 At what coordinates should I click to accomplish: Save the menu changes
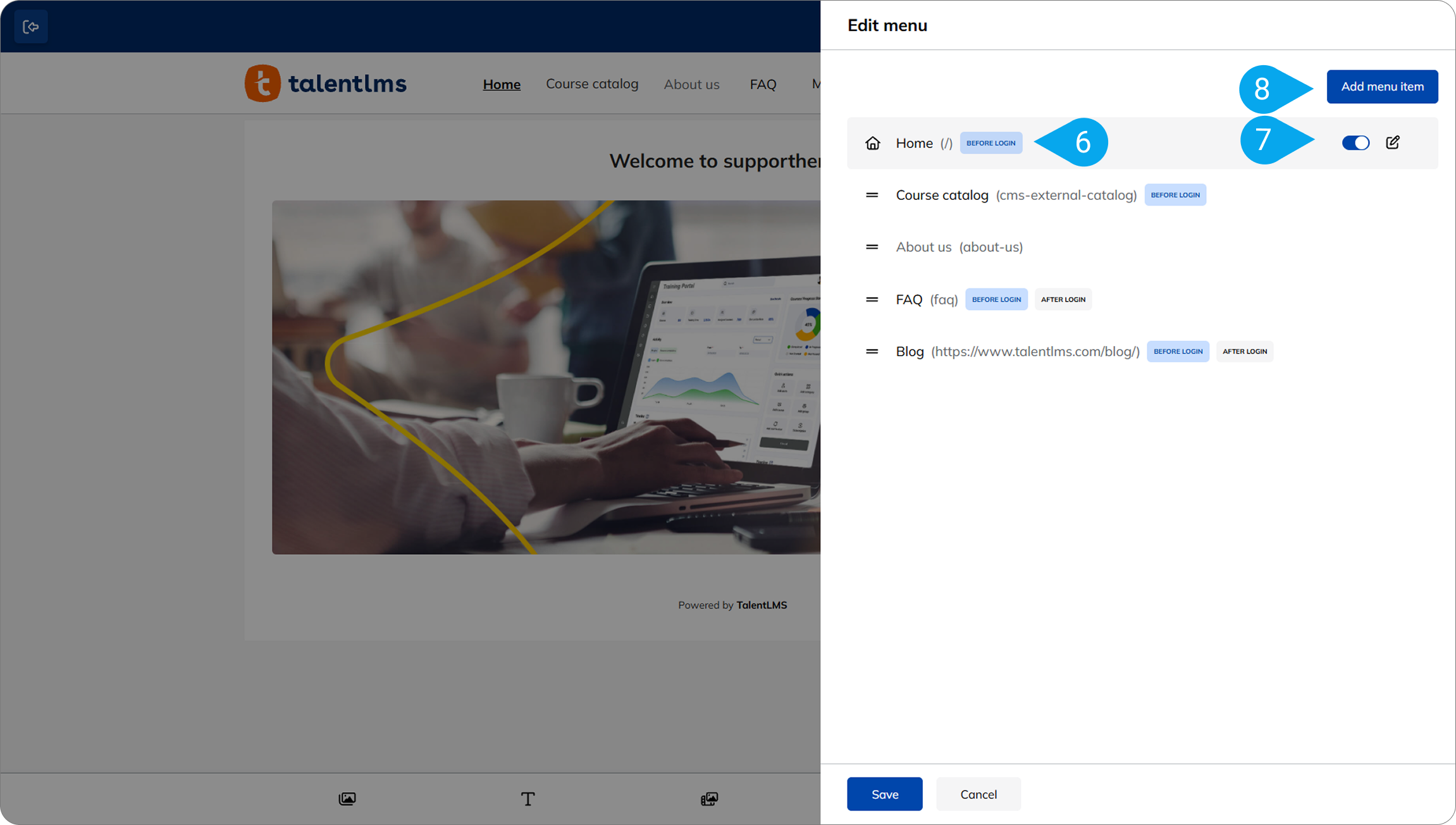pyautogui.click(x=884, y=794)
